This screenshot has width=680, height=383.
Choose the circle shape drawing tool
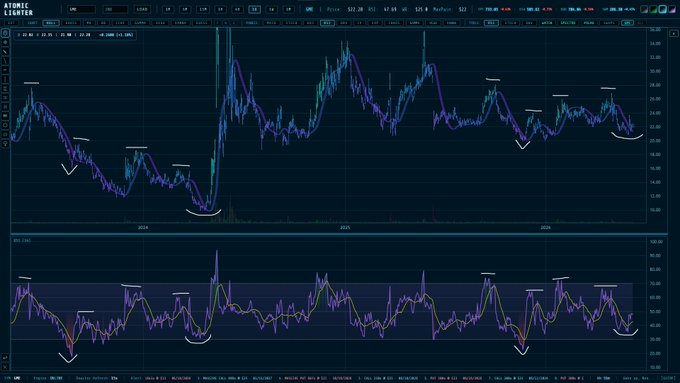pos(5,125)
